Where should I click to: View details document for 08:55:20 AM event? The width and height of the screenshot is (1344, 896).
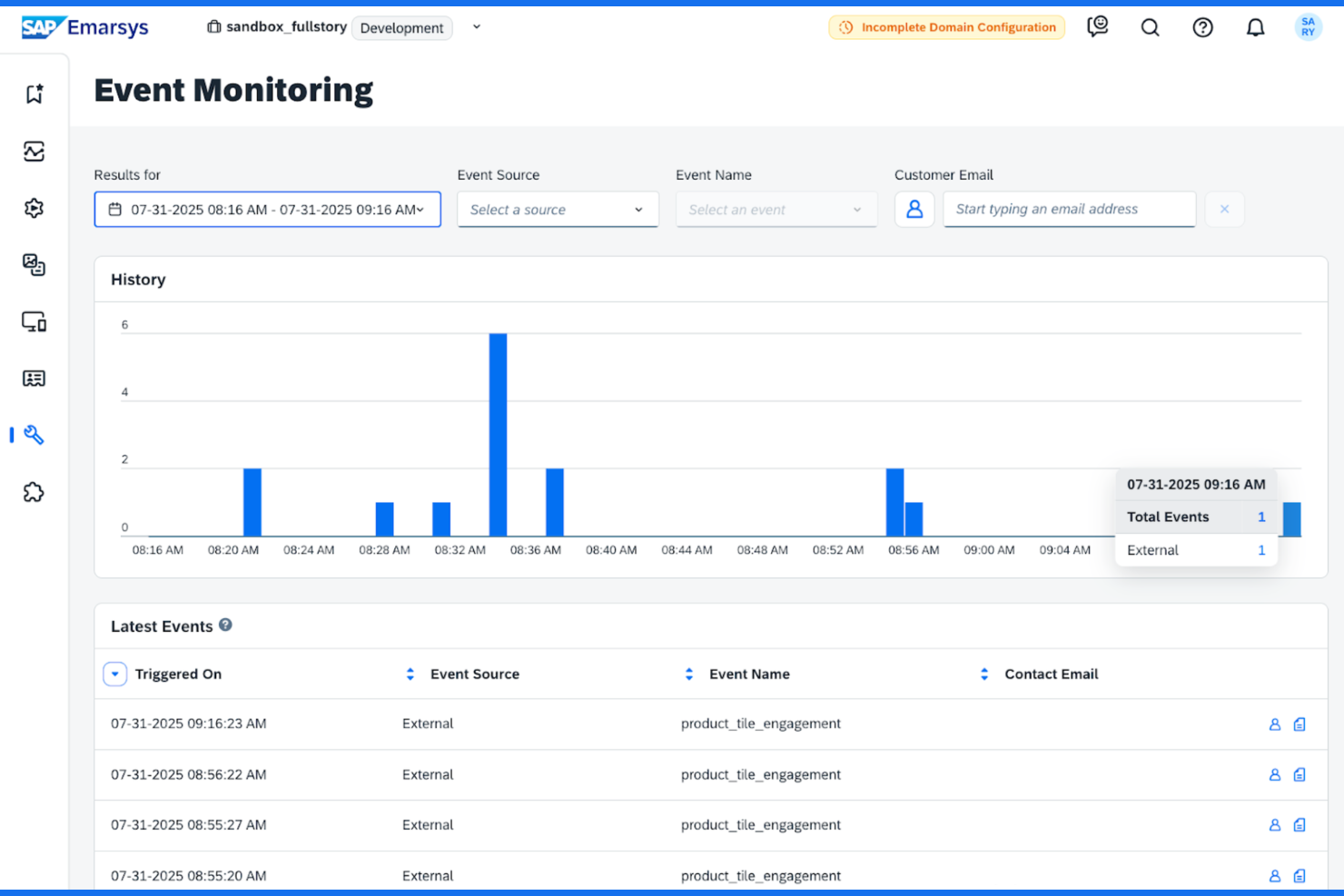pos(1300,876)
